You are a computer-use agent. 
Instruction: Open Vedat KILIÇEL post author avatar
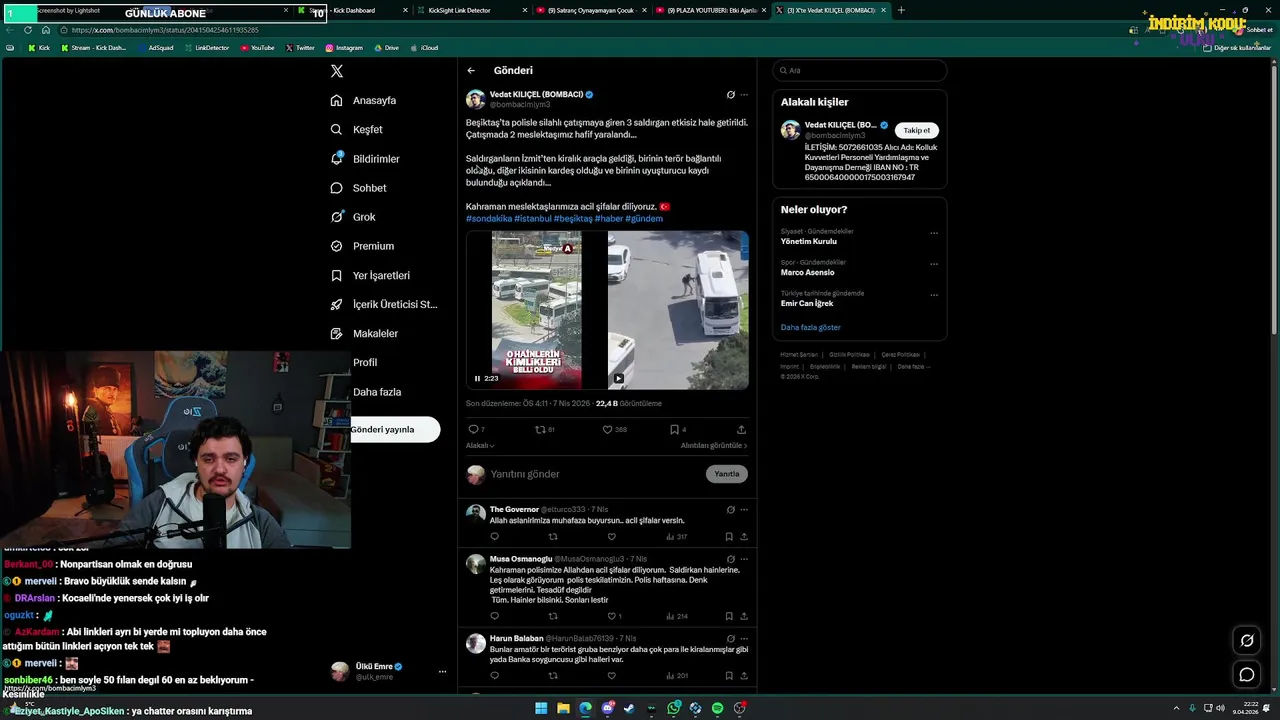pos(476,99)
